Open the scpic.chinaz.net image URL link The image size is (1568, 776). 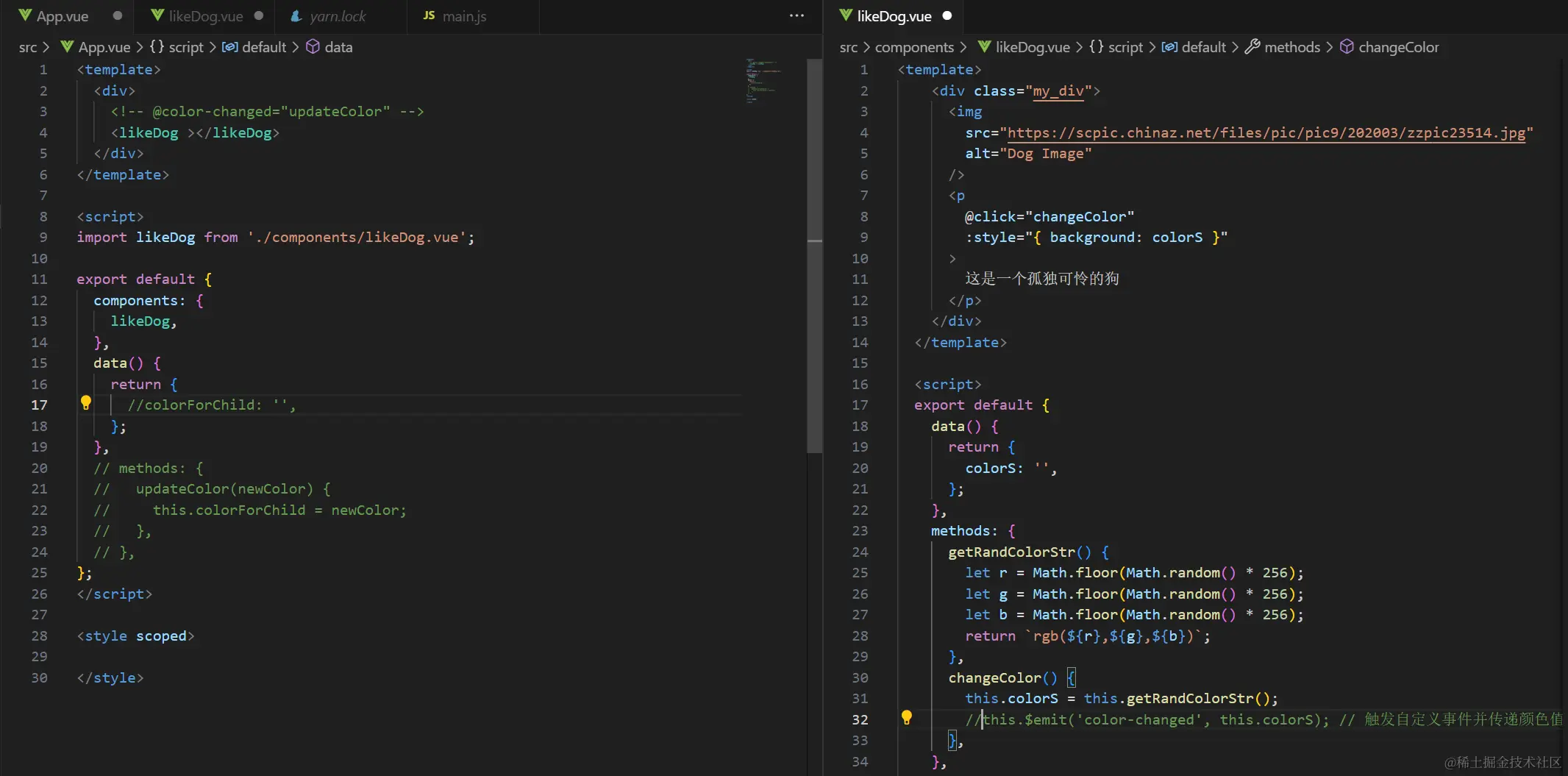[1266, 133]
